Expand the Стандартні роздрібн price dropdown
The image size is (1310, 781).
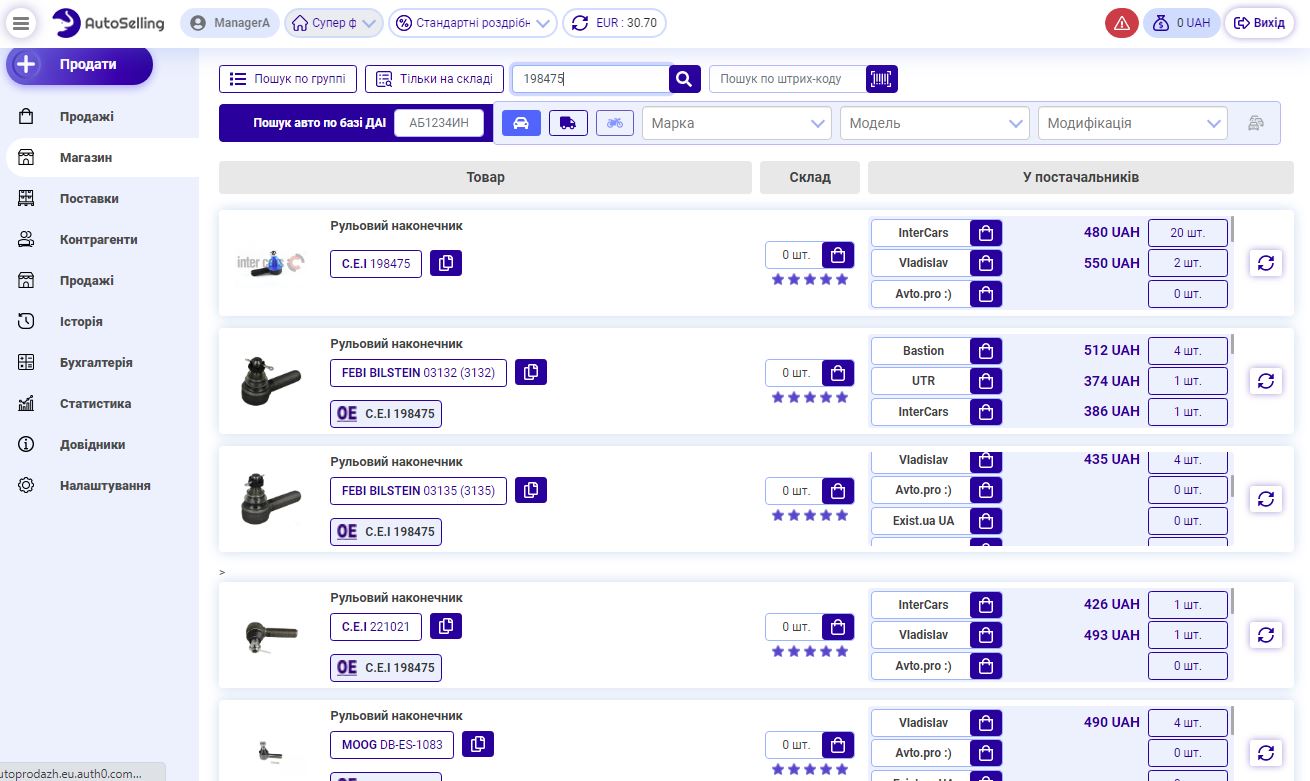473,23
